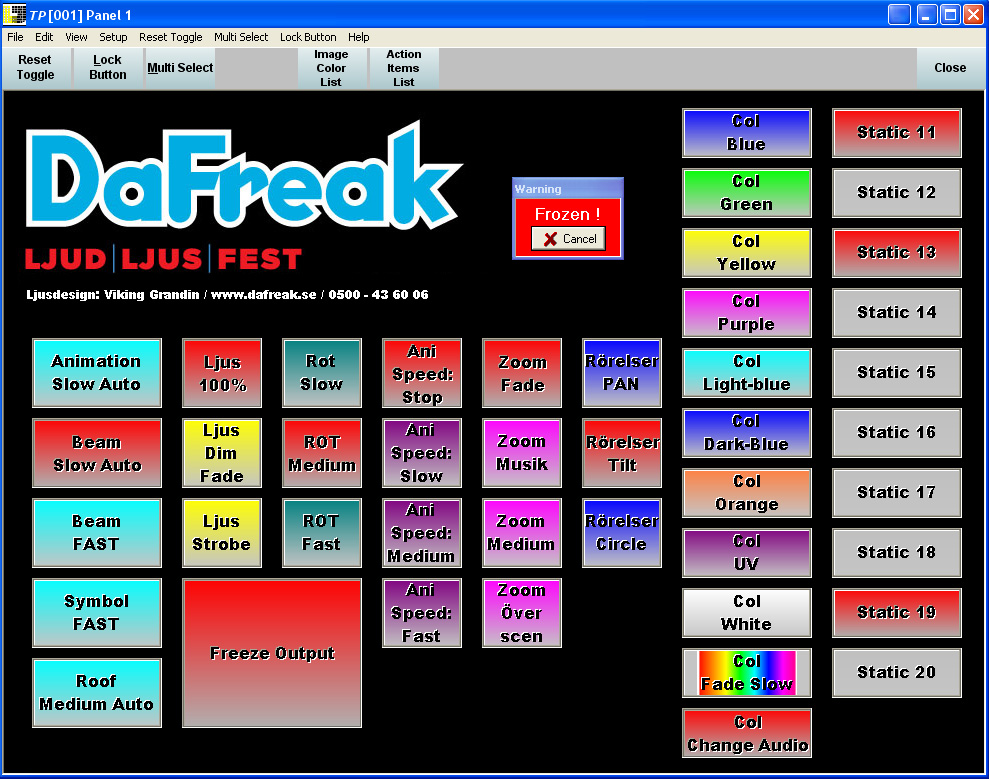Image resolution: width=989 pixels, height=779 pixels.
Task: Trigger Static 15 scene
Action: click(897, 373)
